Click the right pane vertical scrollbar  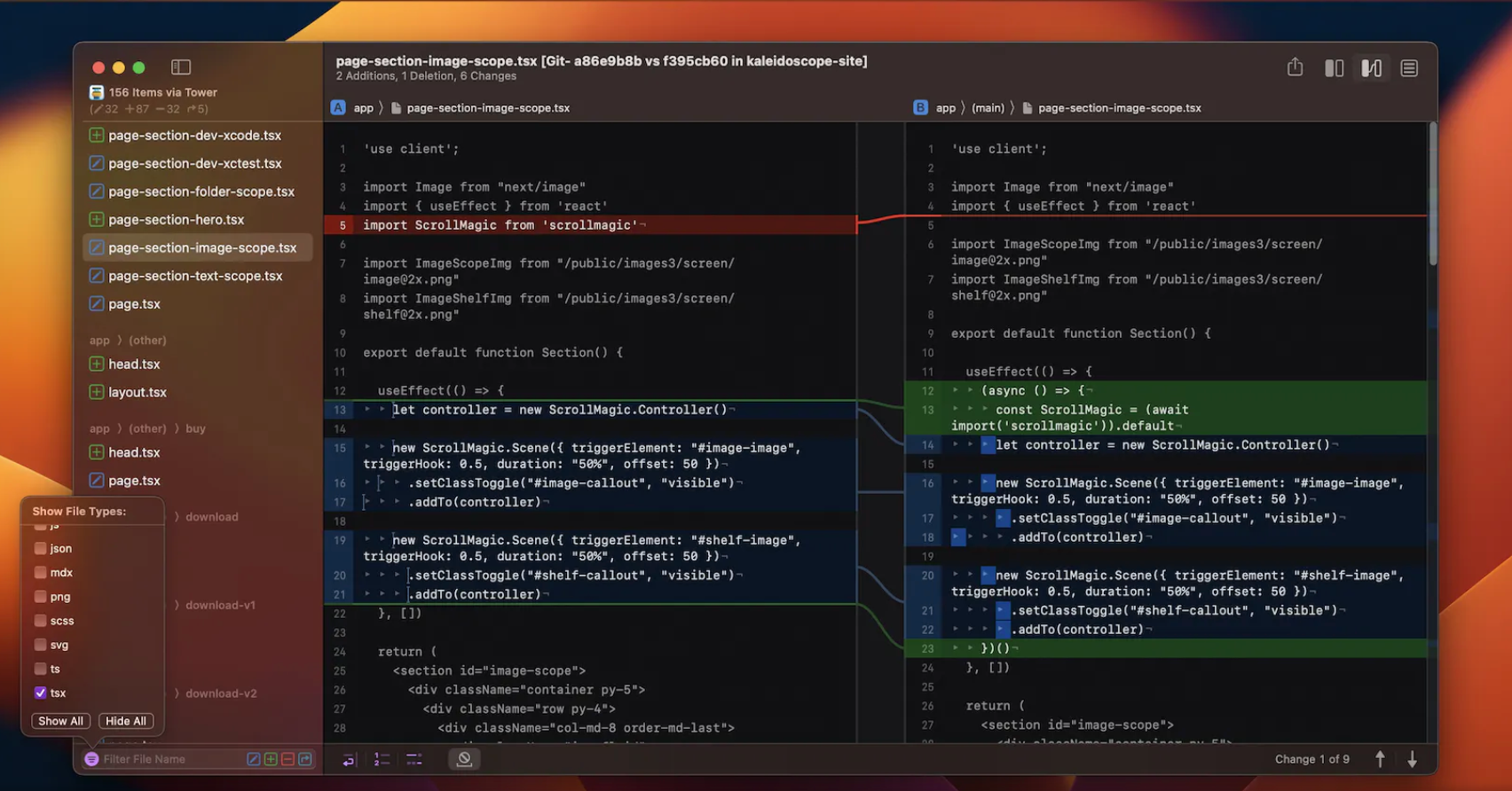click(1432, 194)
